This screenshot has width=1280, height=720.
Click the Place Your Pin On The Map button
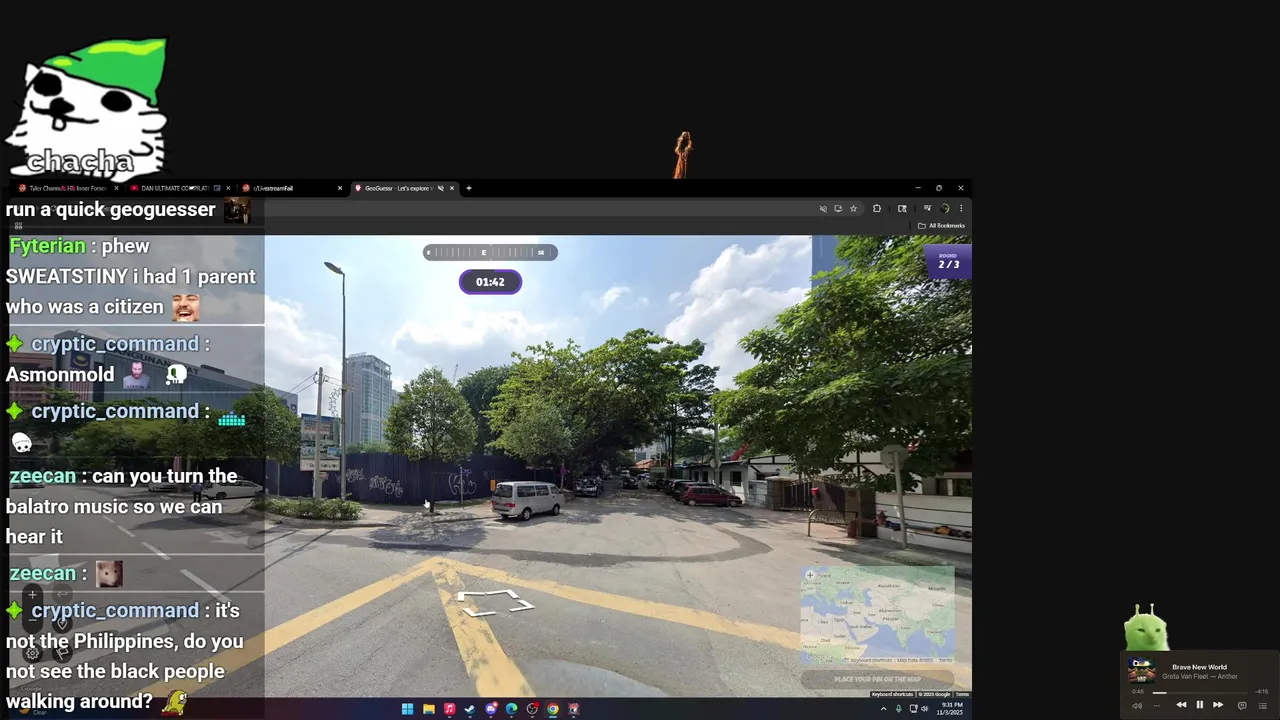click(877, 680)
